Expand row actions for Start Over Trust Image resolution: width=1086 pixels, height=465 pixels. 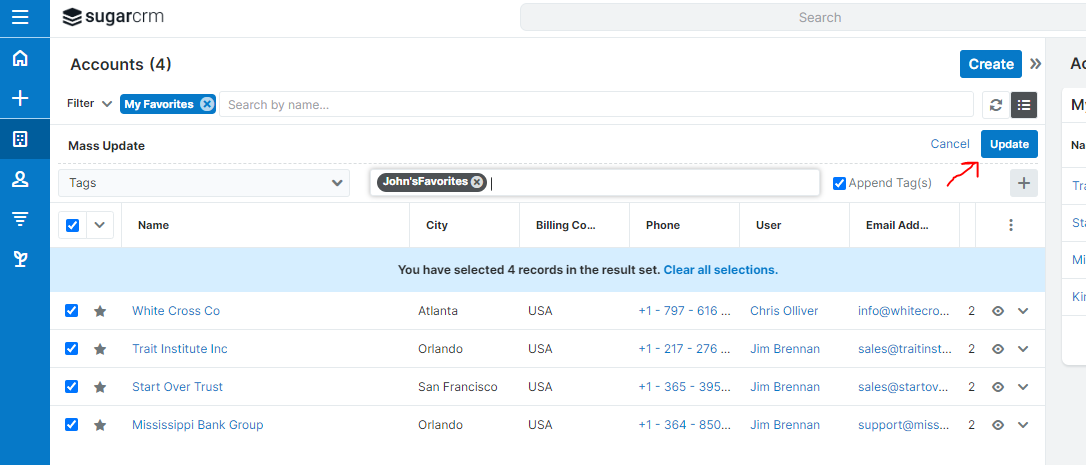[1023, 387]
